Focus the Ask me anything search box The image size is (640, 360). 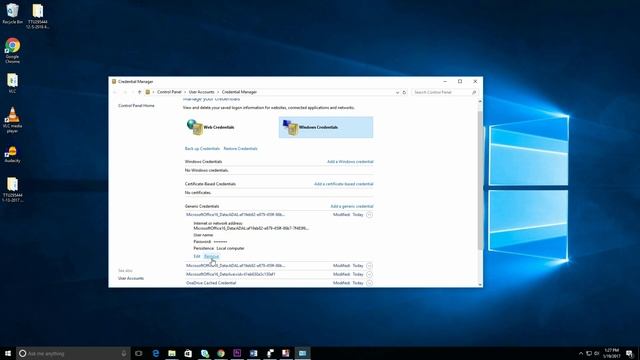coord(73,353)
